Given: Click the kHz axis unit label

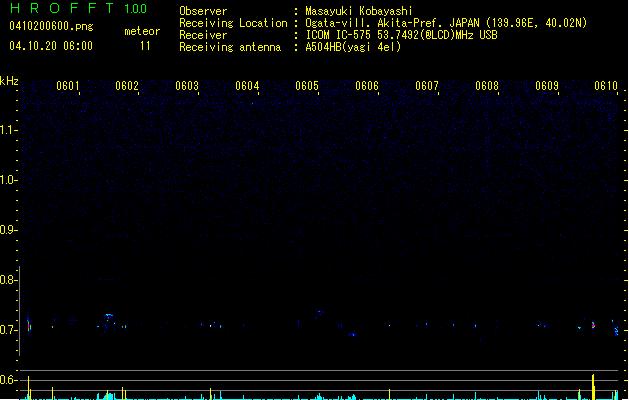Looking at the screenshot, I should click(9, 81).
